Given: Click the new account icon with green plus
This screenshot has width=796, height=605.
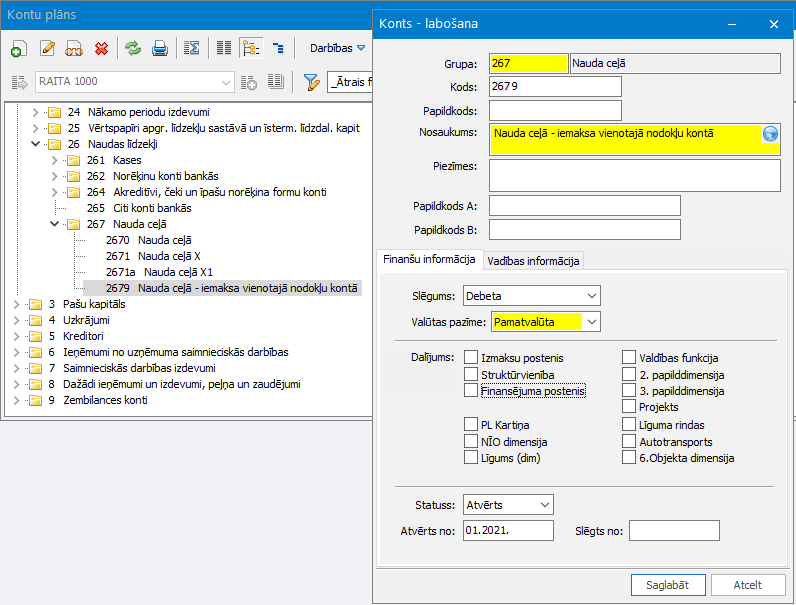Looking at the screenshot, I should coord(19,48).
